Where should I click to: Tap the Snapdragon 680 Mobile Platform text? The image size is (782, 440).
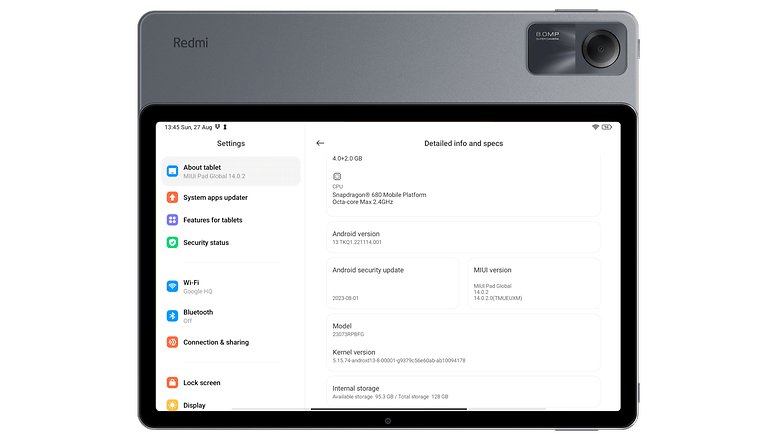click(379, 195)
